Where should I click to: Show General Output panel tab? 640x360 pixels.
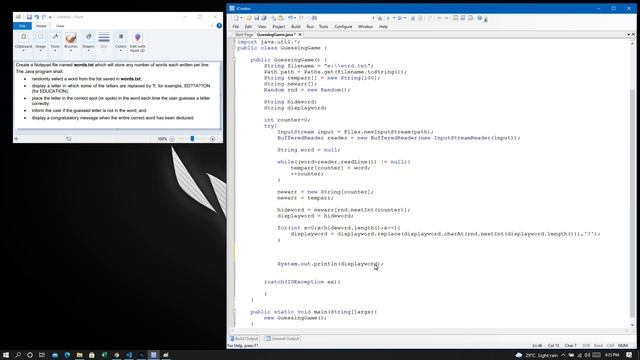coord(282,339)
